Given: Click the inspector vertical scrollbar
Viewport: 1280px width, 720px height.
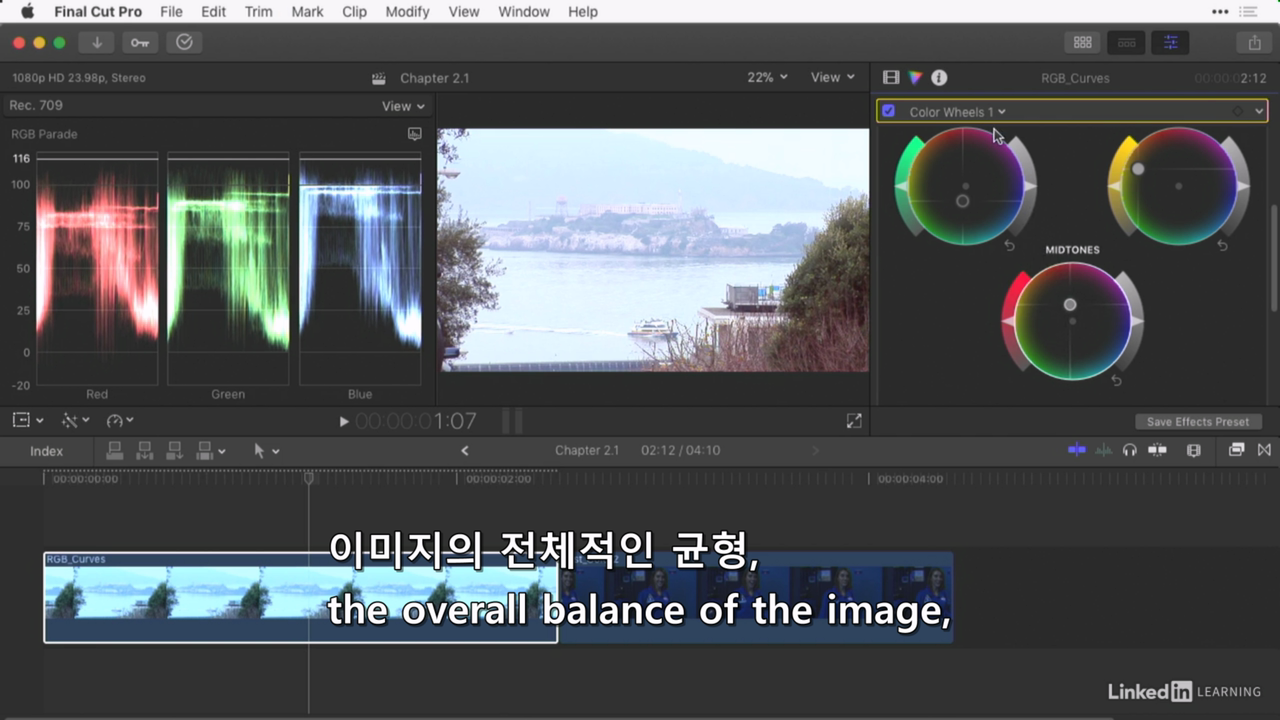Looking at the screenshot, I should click(x=1274, y=258).
